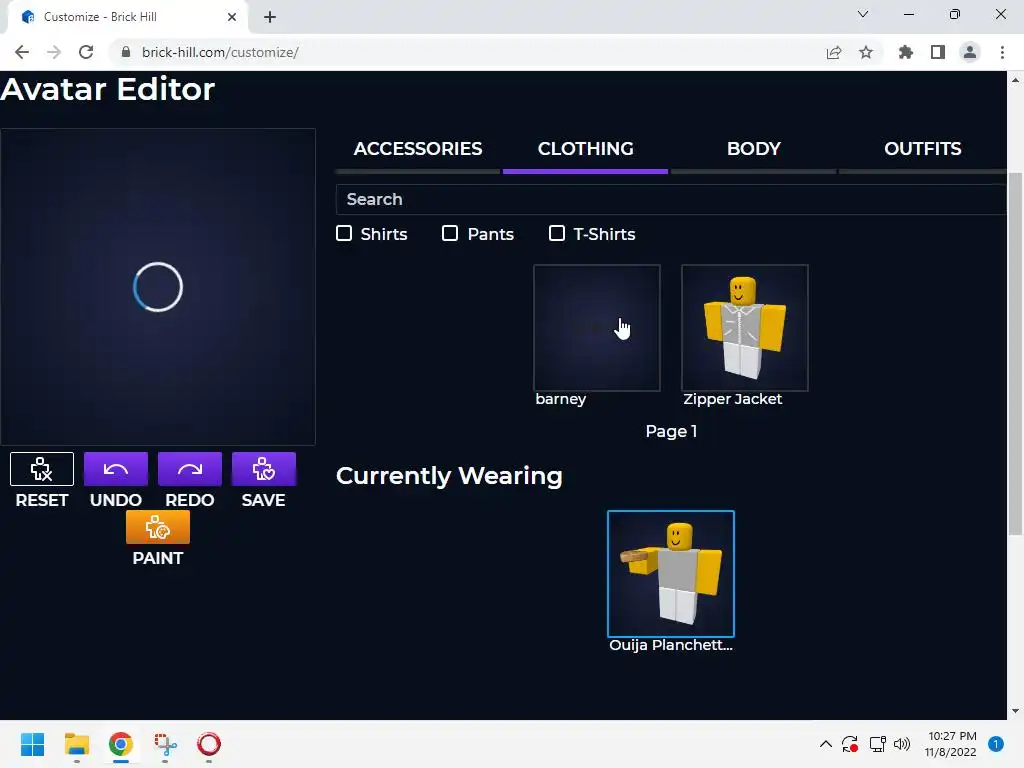Click the scrollbar up arrow
The height and width of the screenshot is (768, 1024).
click(x=1015, y=80)
